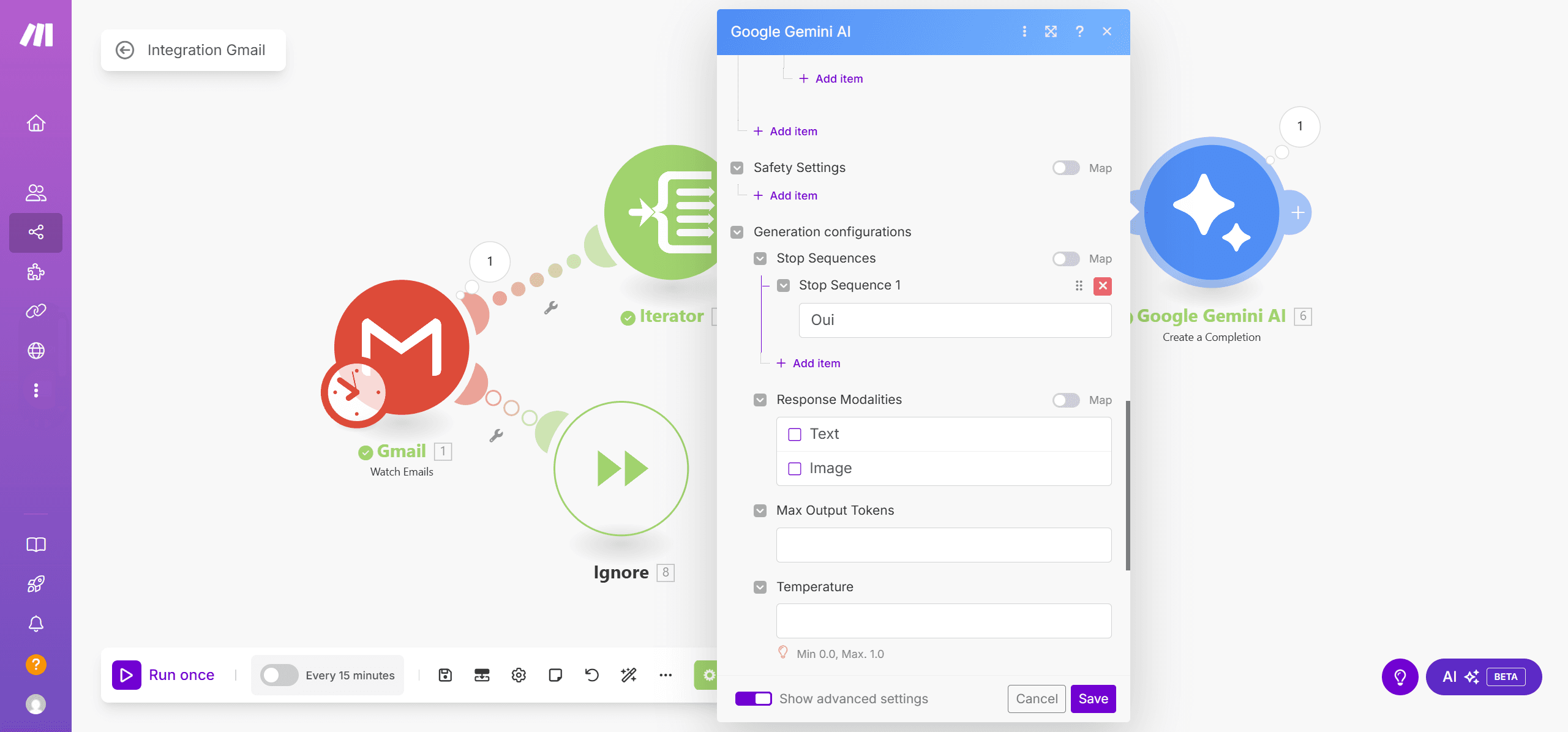Click the Add item link at the top of the dialog
Screen dimensions: 1568x732
pos(831,79)
